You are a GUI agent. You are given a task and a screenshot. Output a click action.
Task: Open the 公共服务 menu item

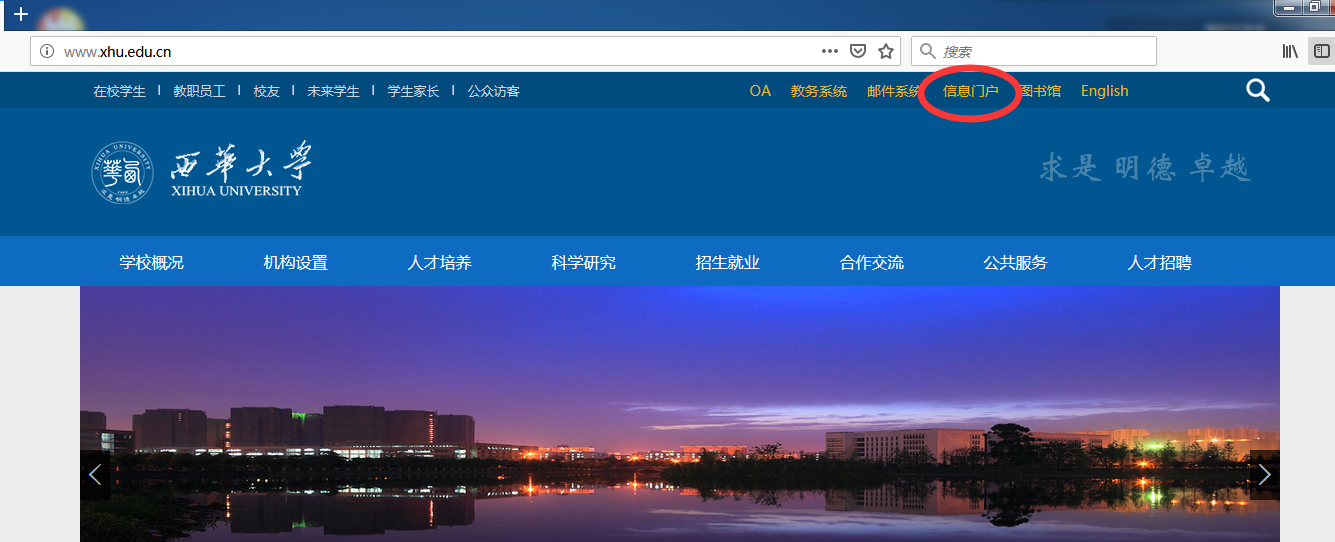click(x=1016, y=263)
